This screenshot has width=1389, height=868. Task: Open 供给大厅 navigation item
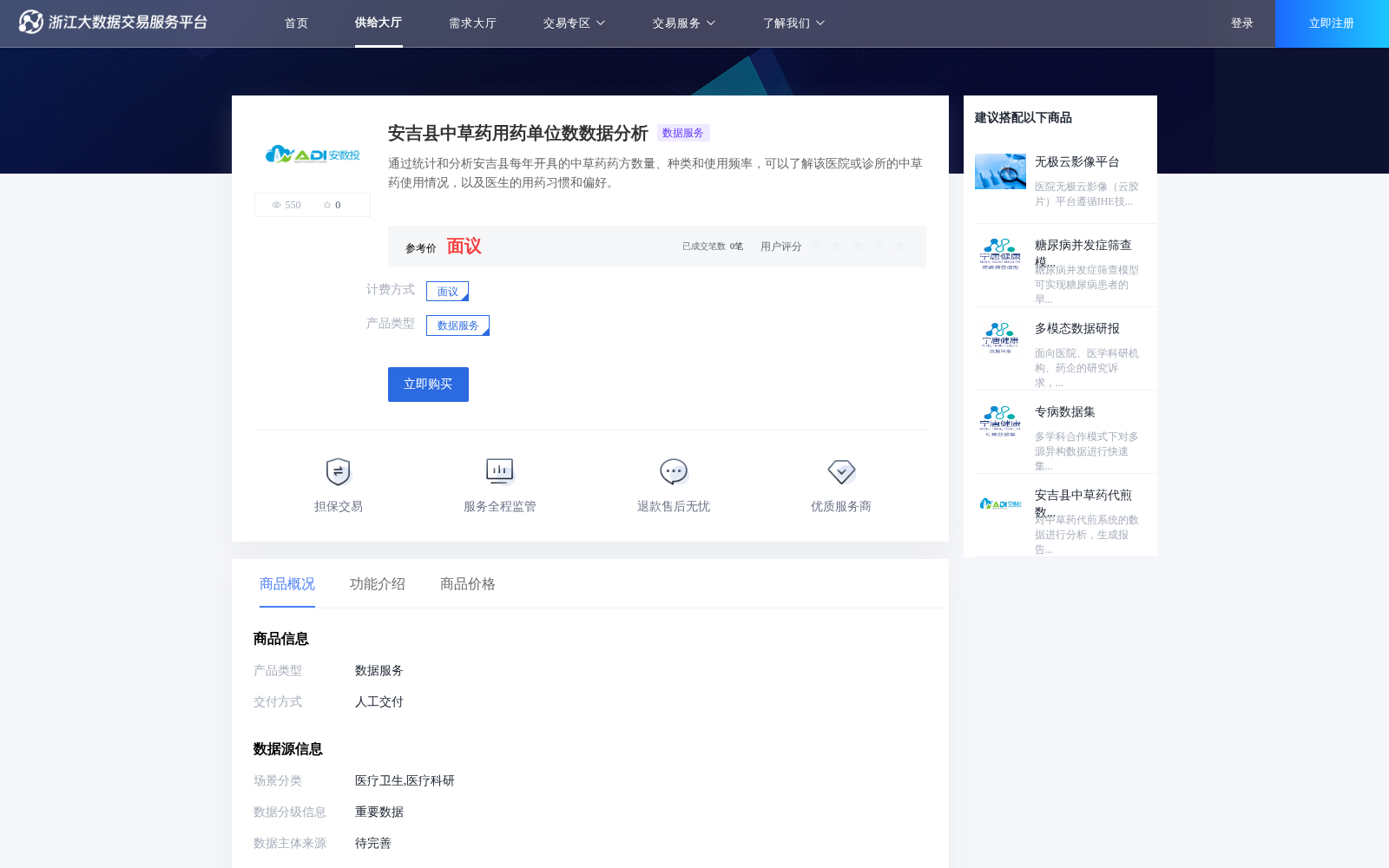click(x=379, y=23)
